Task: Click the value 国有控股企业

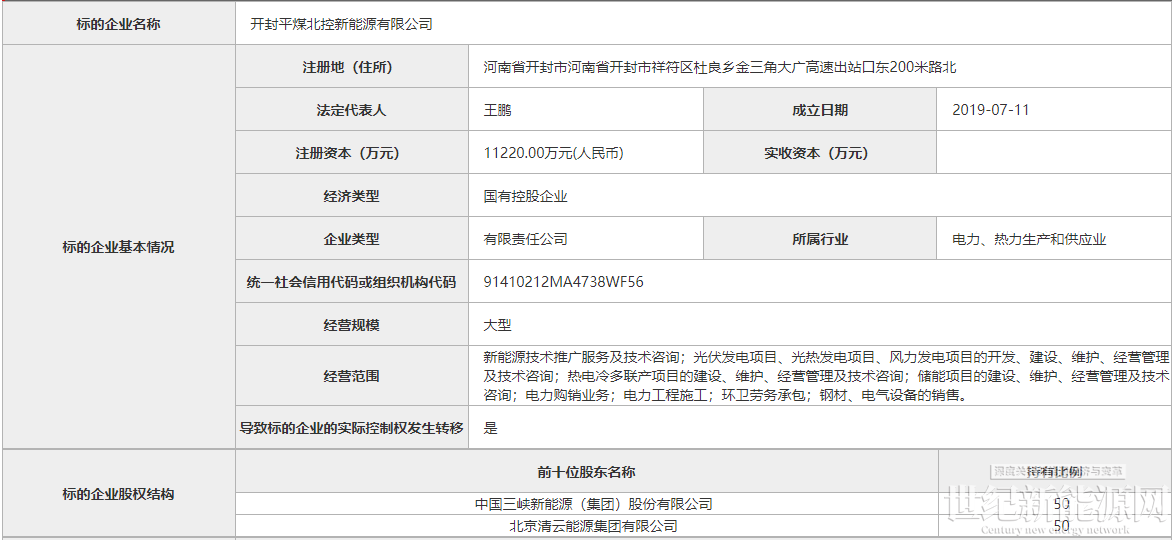Action: pos(525,196)
